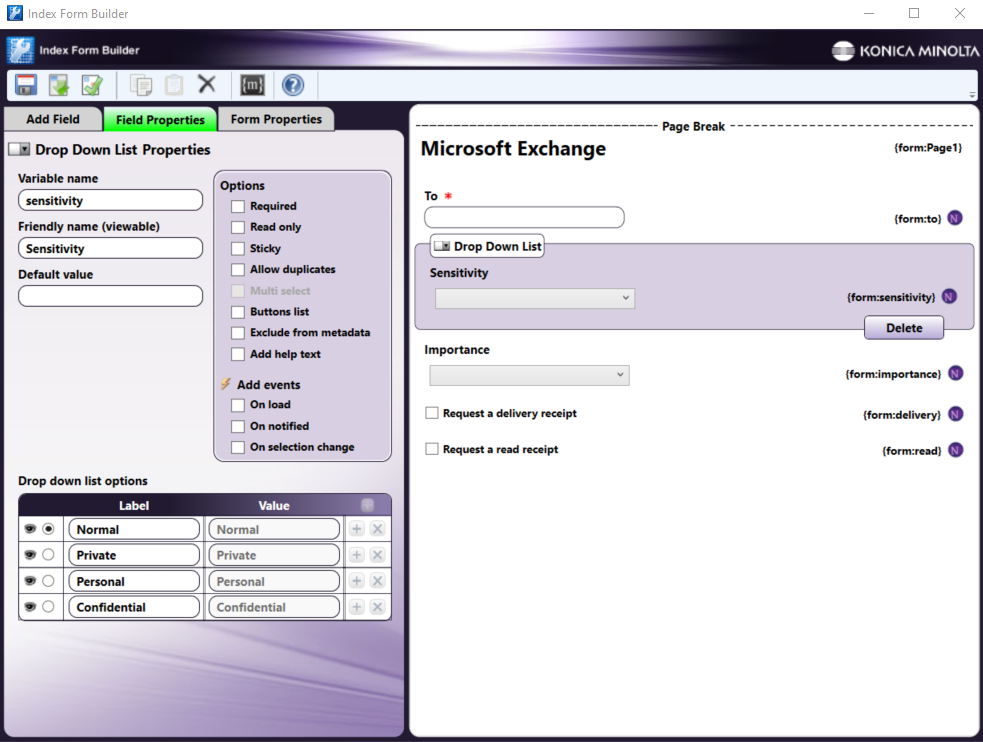Remove the Private option row
The width and height of the screenshot is (983, 742).
coord(377,555)
